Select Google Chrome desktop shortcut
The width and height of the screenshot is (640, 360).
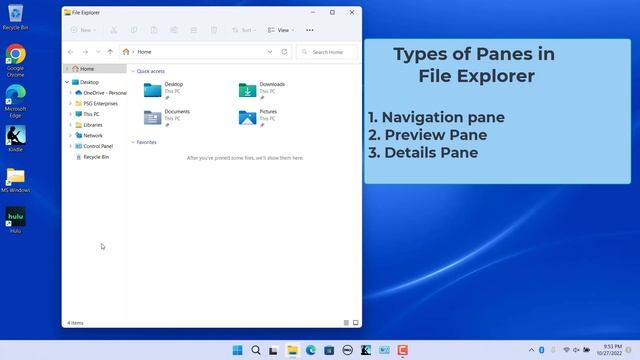tap(15, 60)
